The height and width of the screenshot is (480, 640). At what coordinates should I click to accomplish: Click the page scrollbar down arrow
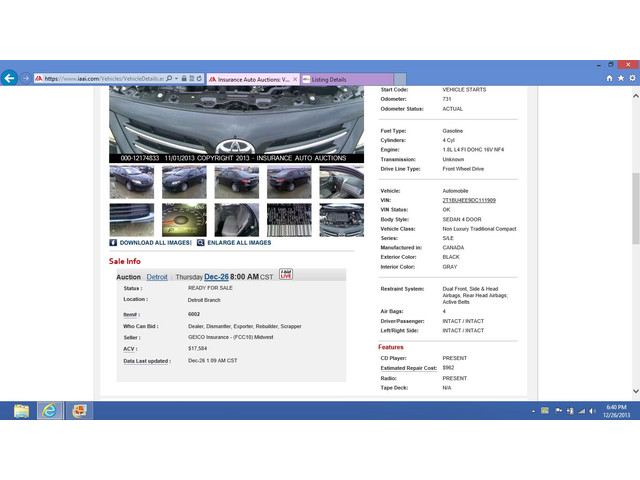click(636, 391)
